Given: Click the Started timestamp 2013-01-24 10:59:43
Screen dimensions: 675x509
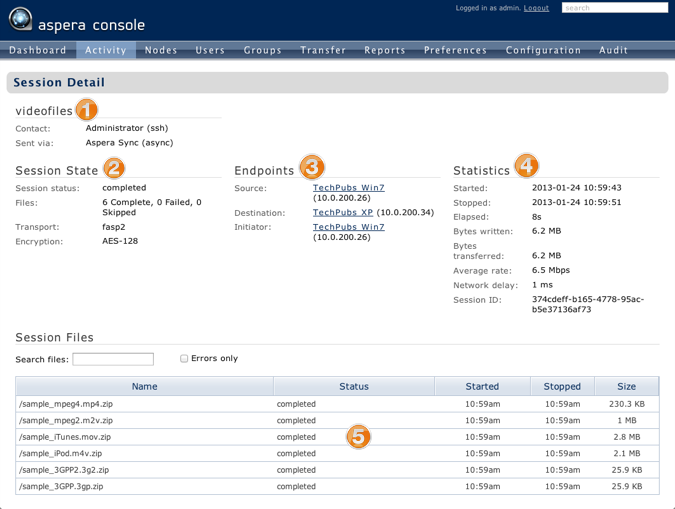Looking at the screenshot, I should pyautogui.click(x=576, y=188).
